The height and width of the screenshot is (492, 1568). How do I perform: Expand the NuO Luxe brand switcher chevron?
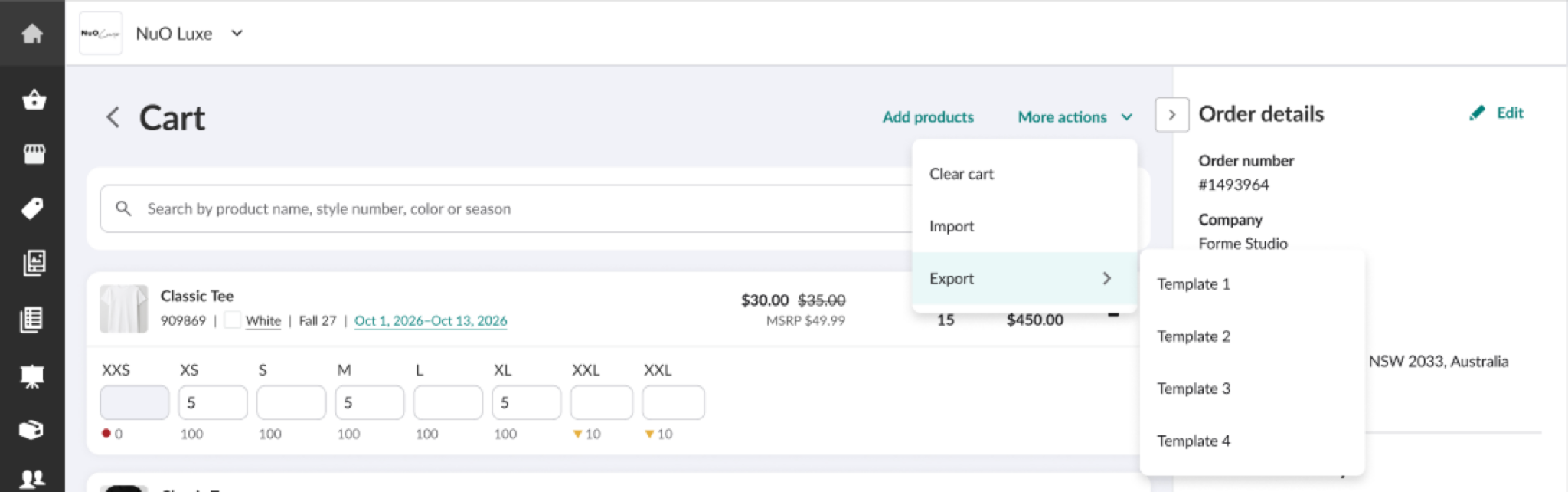pos(237,33)
